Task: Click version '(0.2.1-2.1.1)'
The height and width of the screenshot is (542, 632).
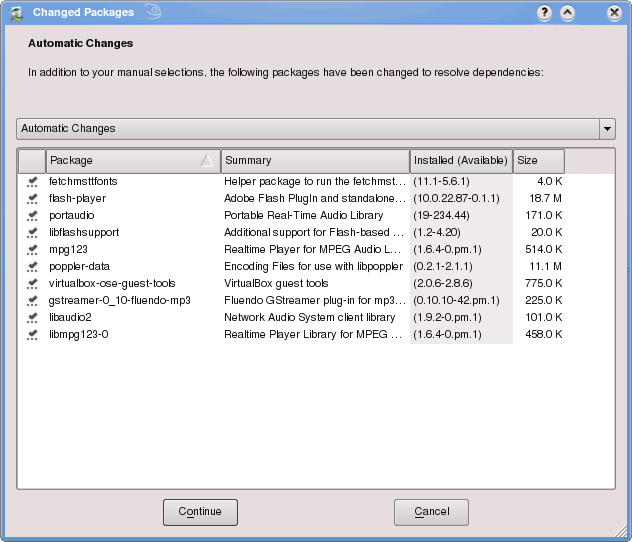Action: click(x=443, y=267)
